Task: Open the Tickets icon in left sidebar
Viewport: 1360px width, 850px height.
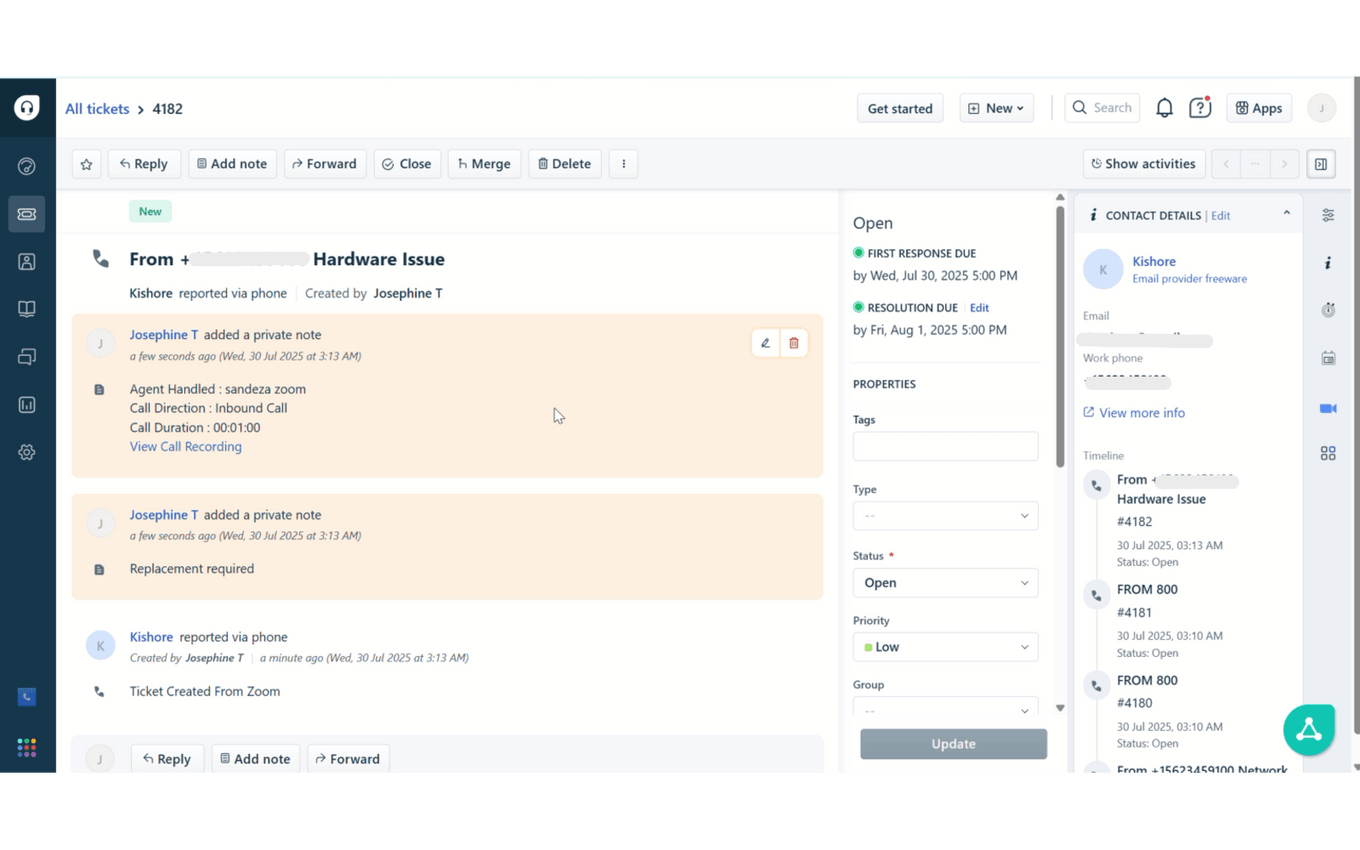Action: 27,214
